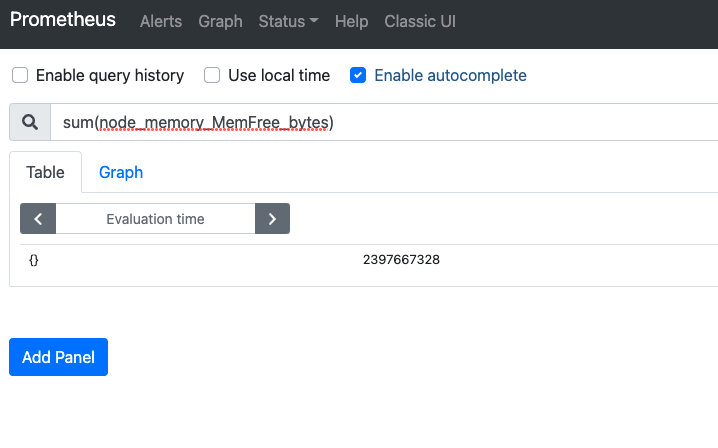Expand the Status dropdown menu
The image size is (718, 448).
pos(288,21)
